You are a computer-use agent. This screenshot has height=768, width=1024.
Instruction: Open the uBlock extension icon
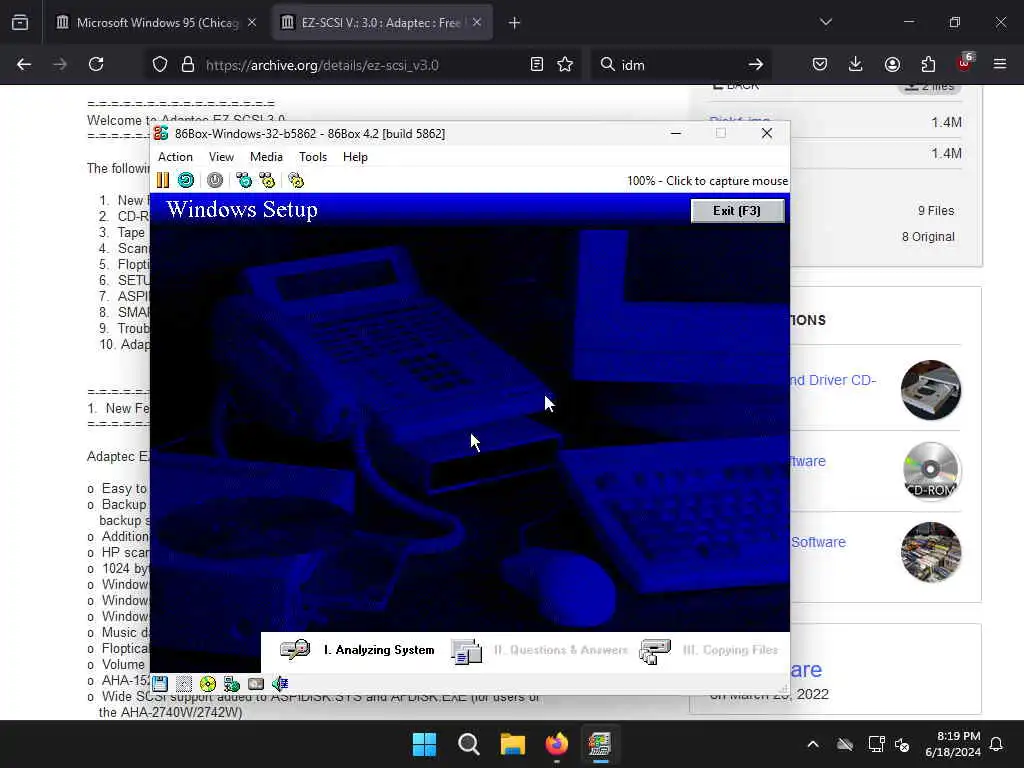tap(965, 63)
